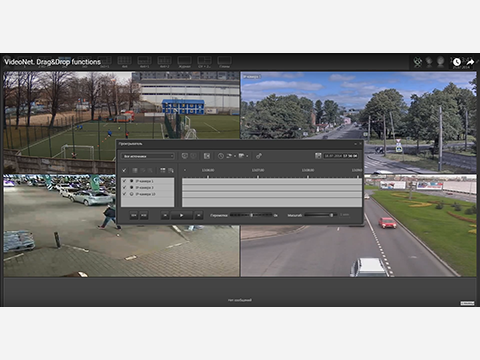Click the playback speed slider handle

251,215
